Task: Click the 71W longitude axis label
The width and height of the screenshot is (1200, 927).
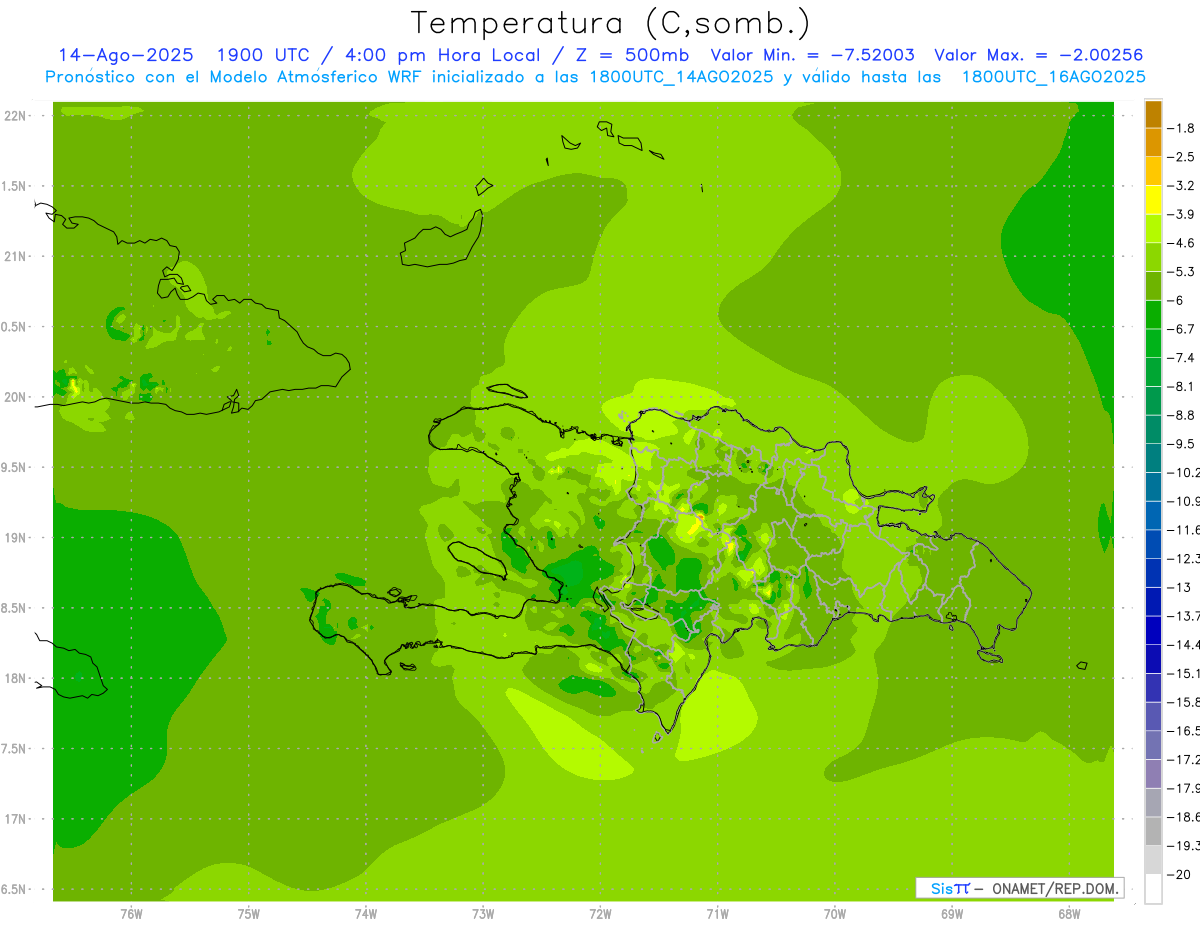Action: point(717,914)
